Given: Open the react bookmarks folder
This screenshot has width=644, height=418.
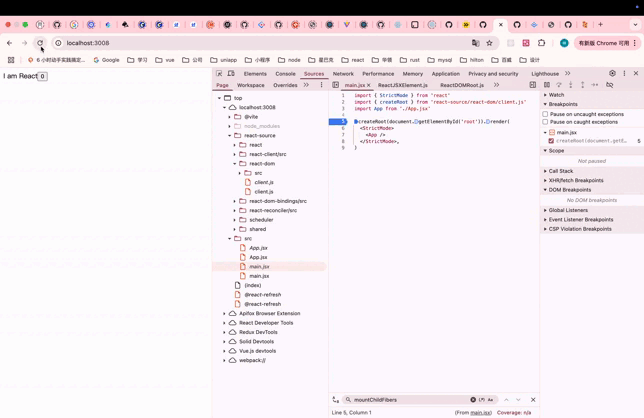Looking at the screenshot, I should (353, 60).
